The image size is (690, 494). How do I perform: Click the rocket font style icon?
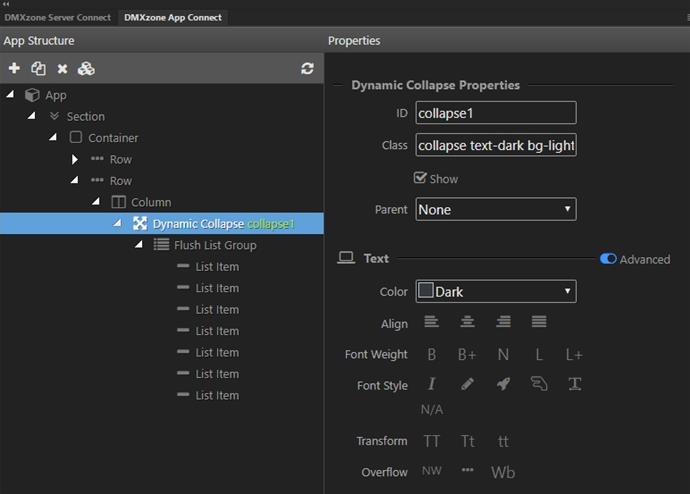pyautogui.click(x=503, y=384)
